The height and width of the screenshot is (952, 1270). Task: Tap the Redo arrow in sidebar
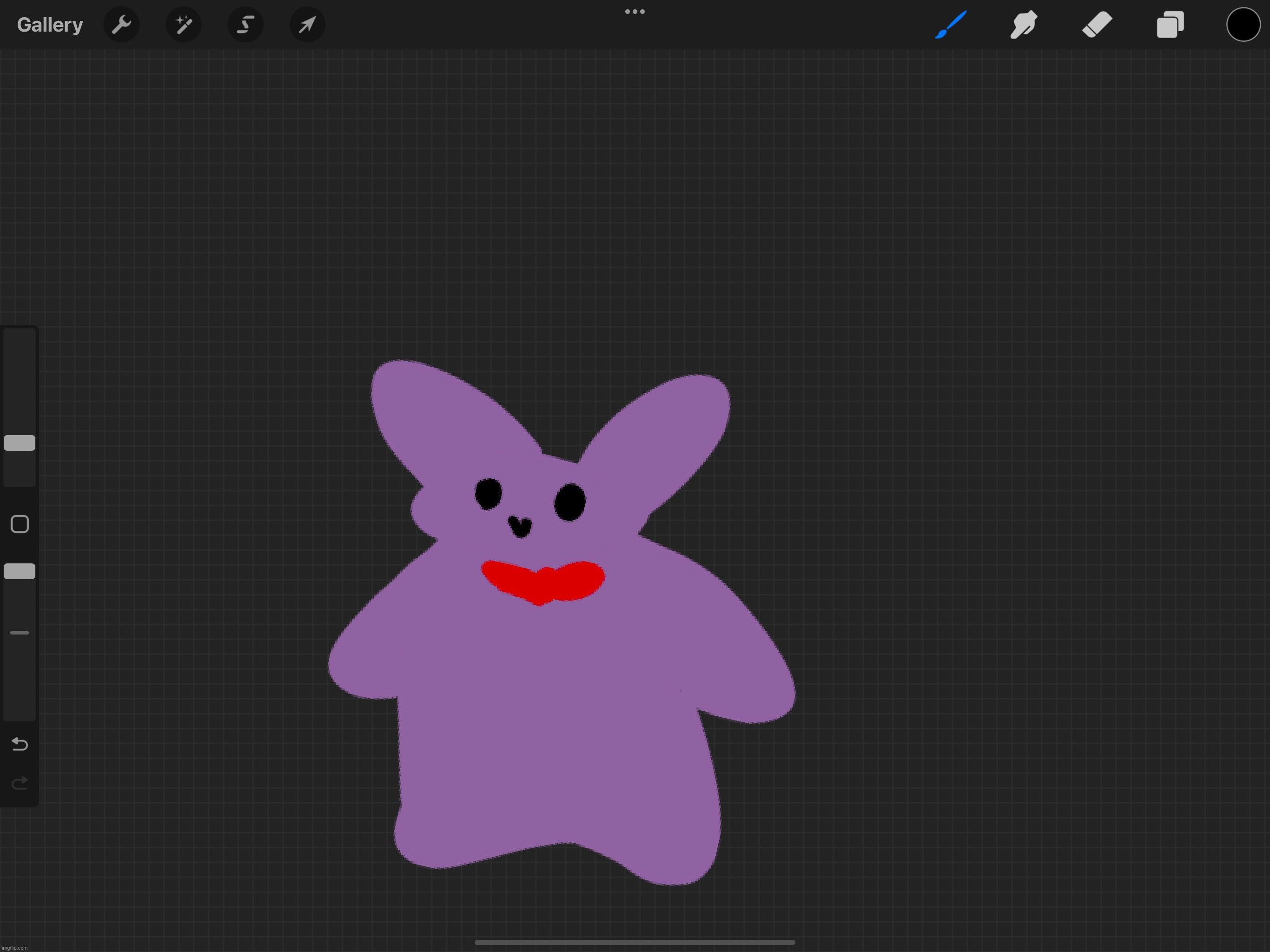point(20,782)
